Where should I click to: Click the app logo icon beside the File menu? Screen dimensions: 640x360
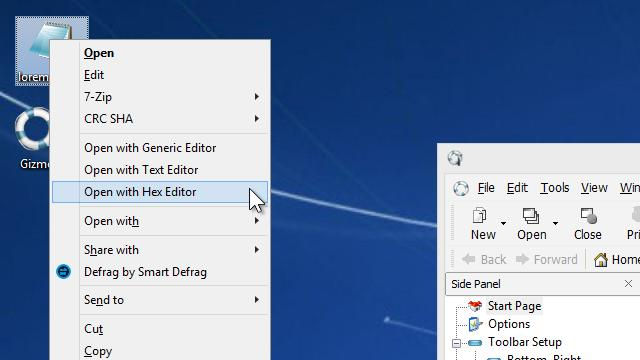point(461,188)
